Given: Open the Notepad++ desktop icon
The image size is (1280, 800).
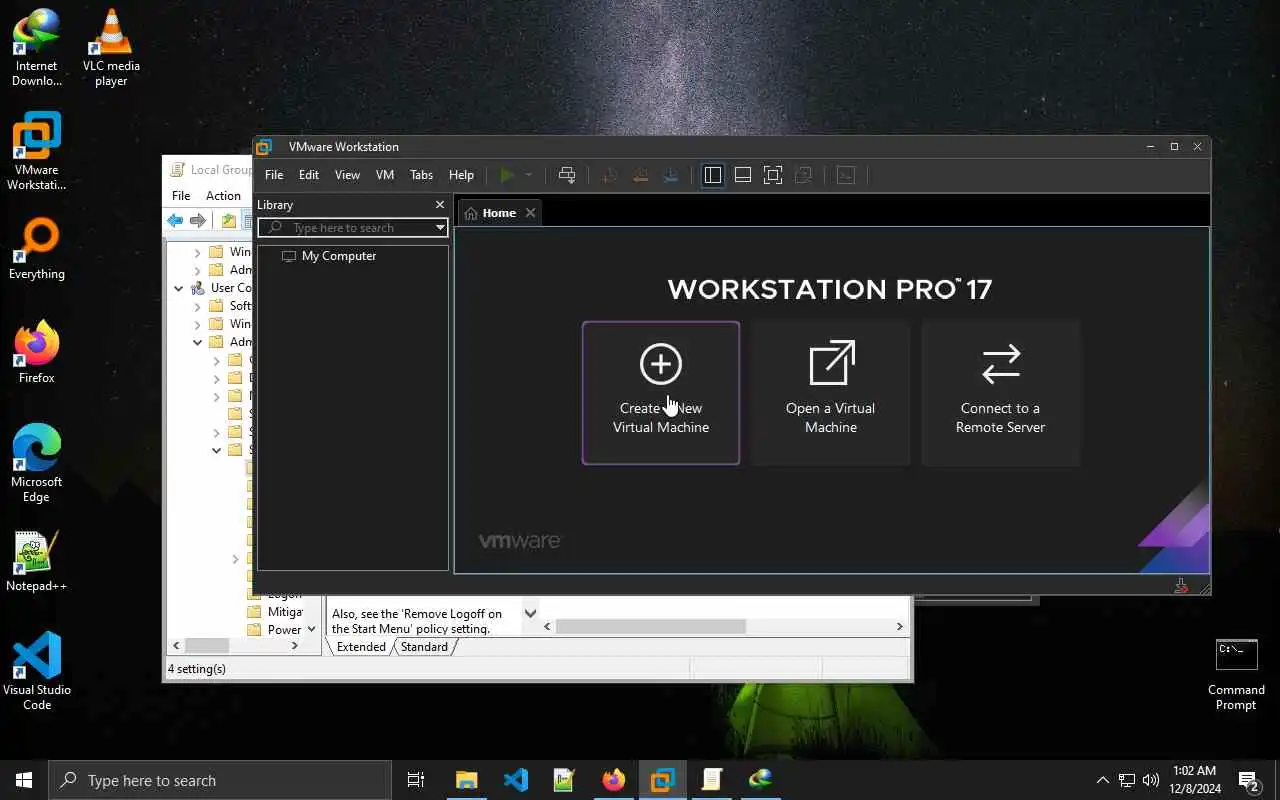Looking at the screenshot, I should pos(37,561).
